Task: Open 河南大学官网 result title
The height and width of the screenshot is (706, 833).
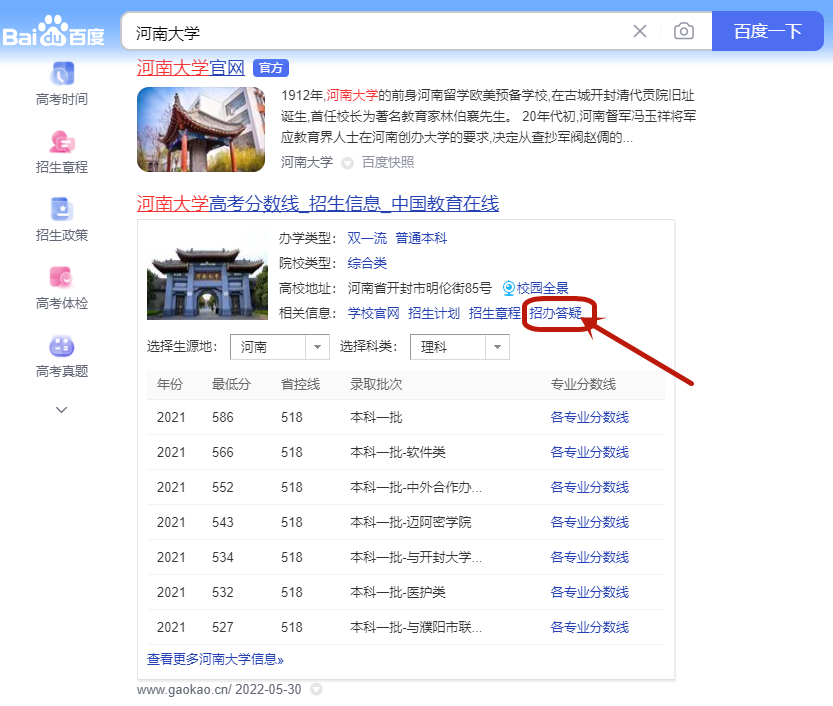Action: click(x=190, y=68)
